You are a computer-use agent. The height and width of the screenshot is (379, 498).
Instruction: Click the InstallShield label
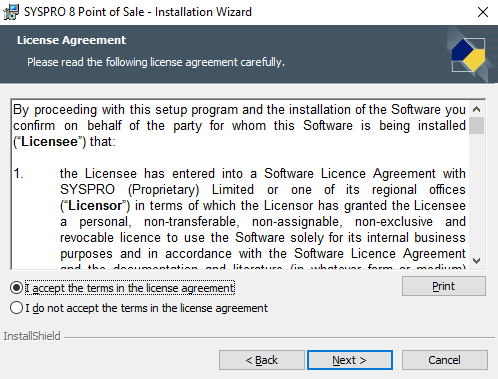point(32,336)
